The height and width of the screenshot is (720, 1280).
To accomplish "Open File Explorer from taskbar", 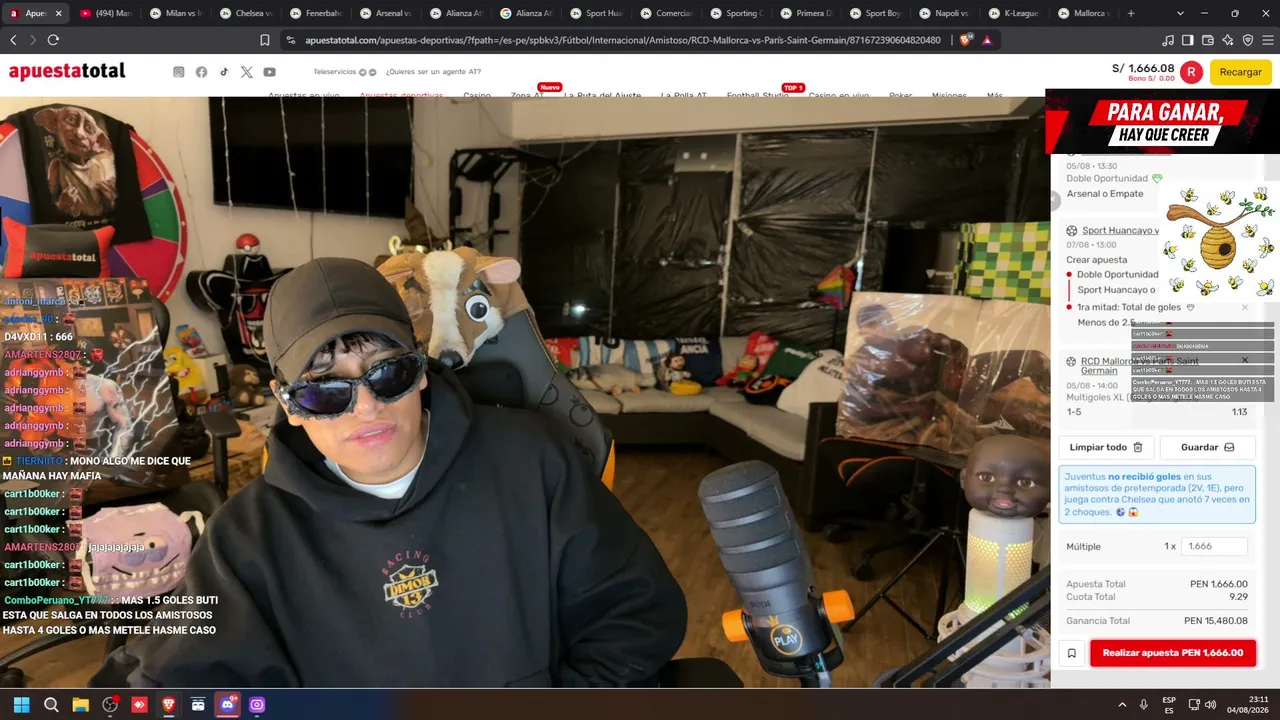I will [x=81, y=705].
